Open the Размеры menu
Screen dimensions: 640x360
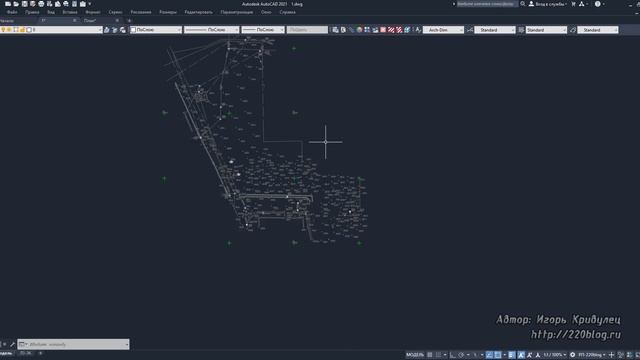coord(168,12)
